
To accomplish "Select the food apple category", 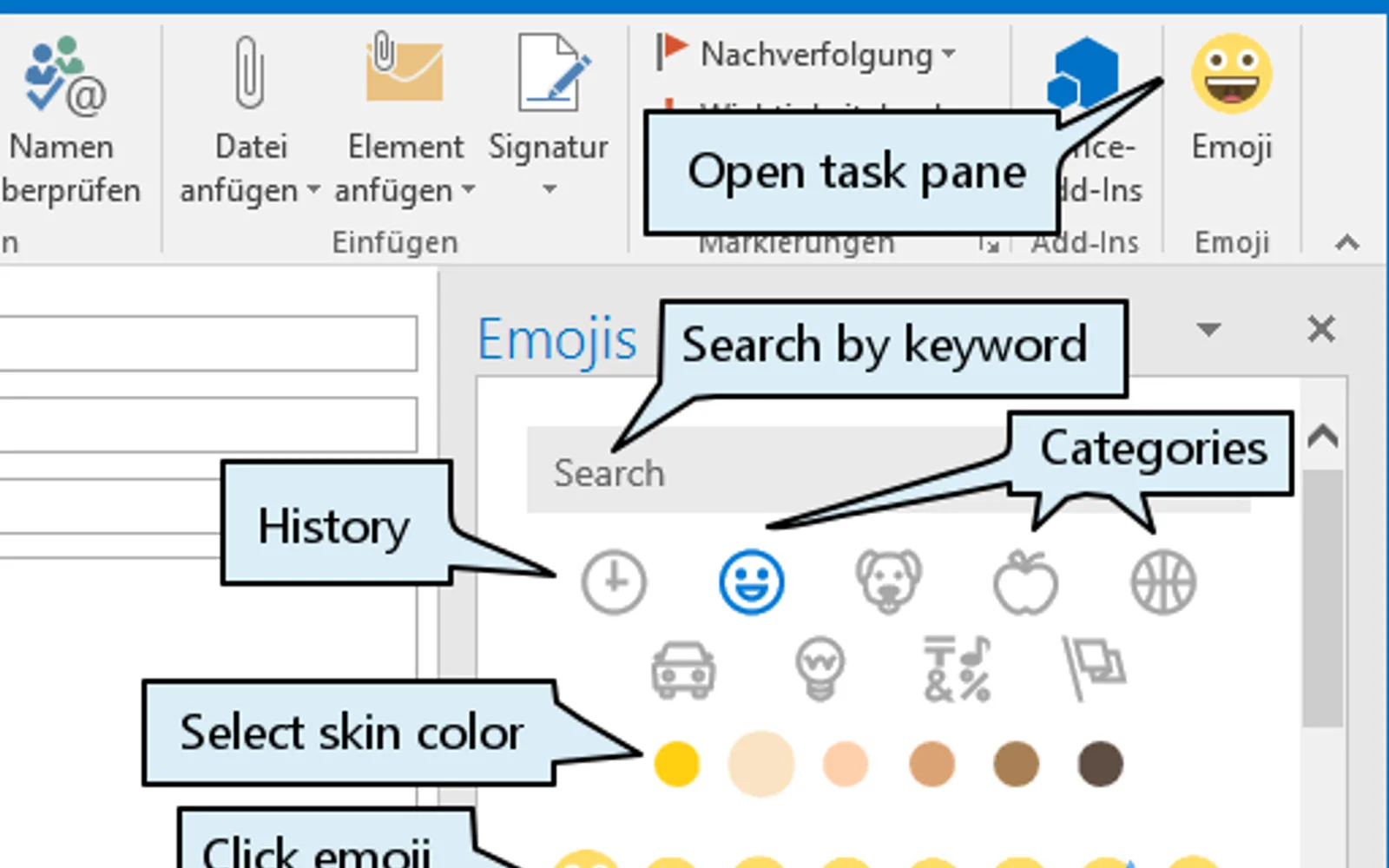I will tap(1025, 582).
